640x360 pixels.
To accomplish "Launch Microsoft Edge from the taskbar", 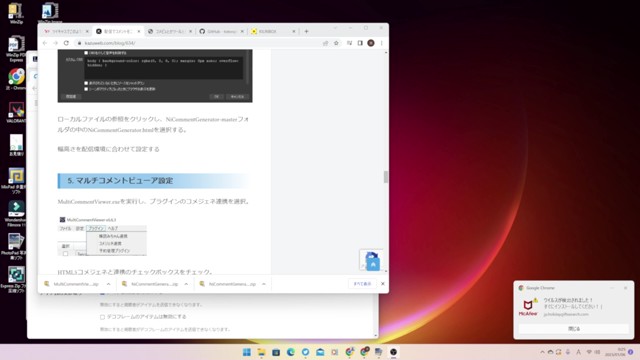I will click(291, 352).
